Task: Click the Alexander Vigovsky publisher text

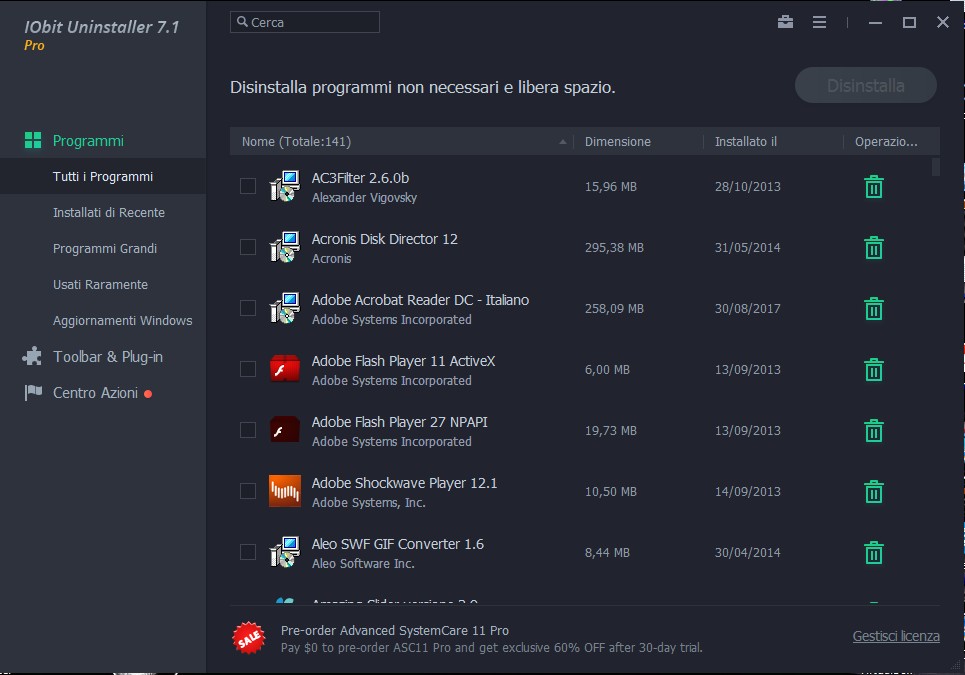Action: pos(364,198)
